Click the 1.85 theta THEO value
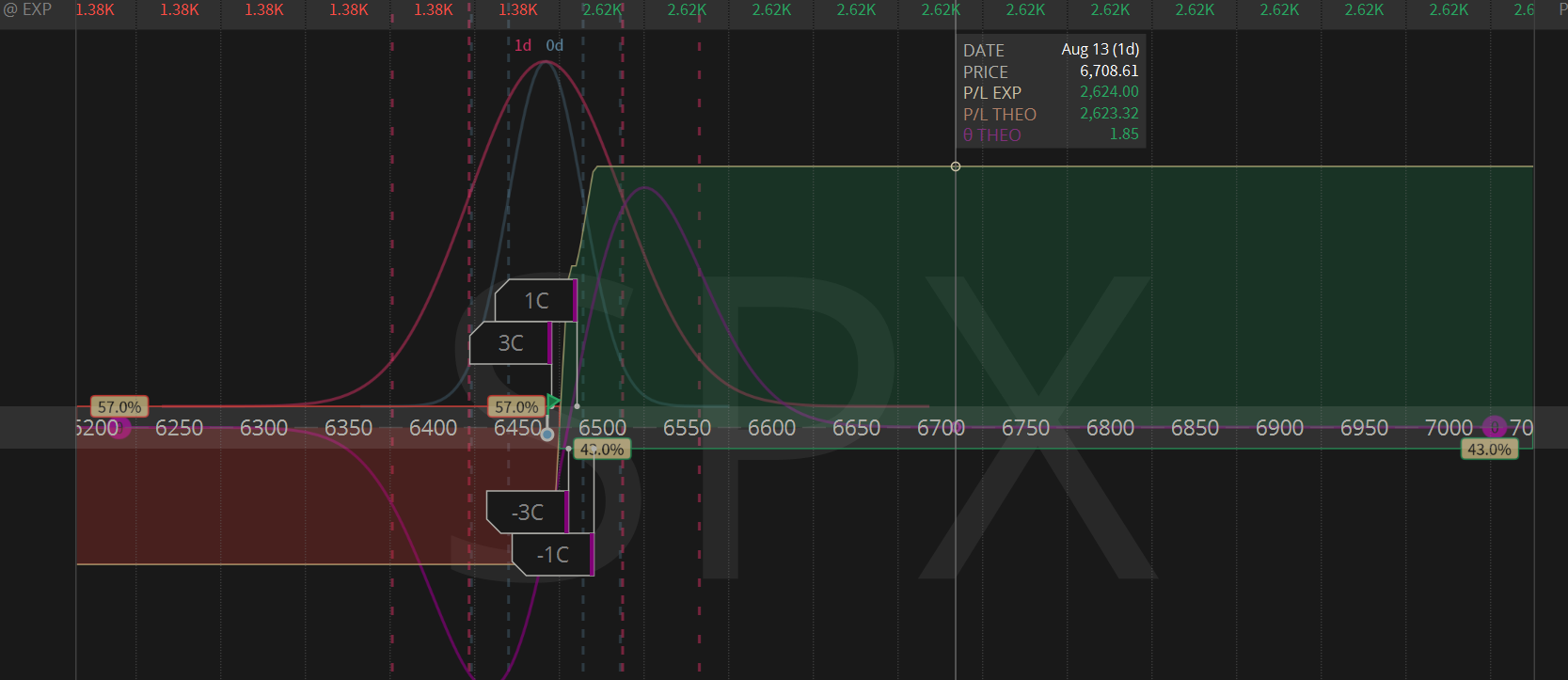 coord(1124,134)
